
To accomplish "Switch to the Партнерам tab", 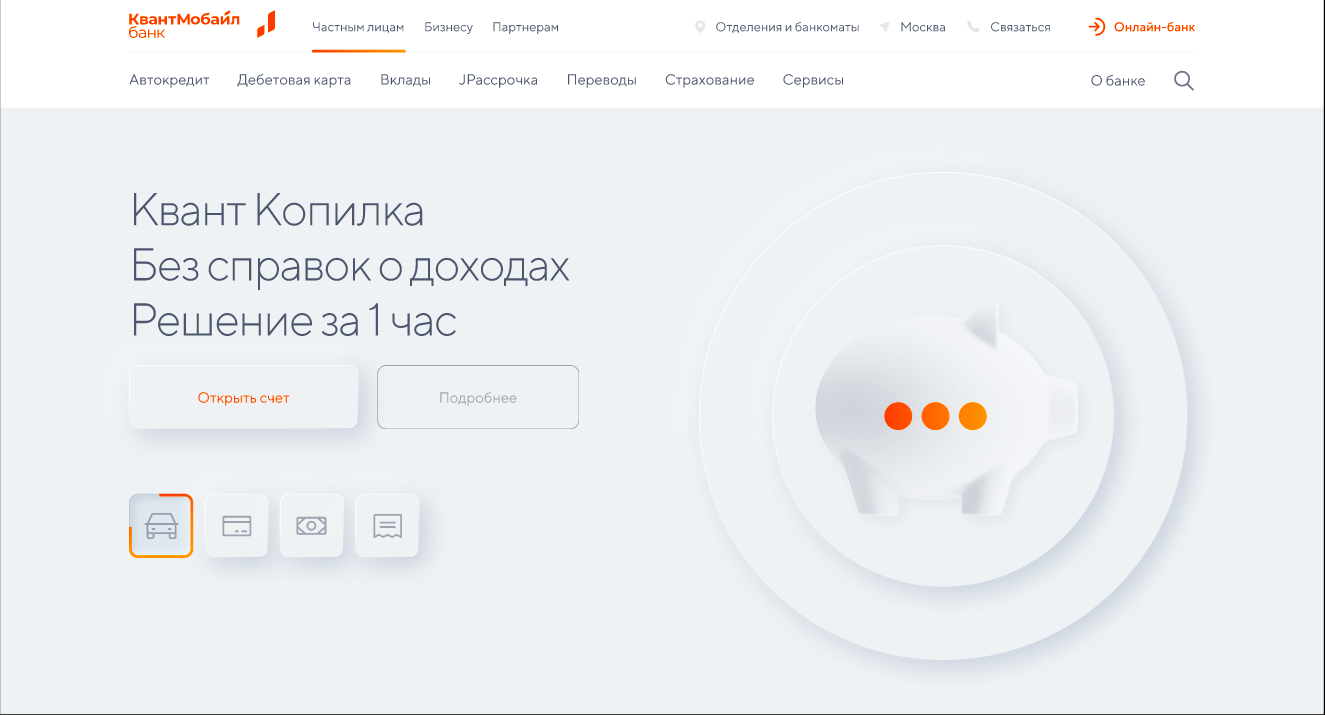I will [523, 27].
